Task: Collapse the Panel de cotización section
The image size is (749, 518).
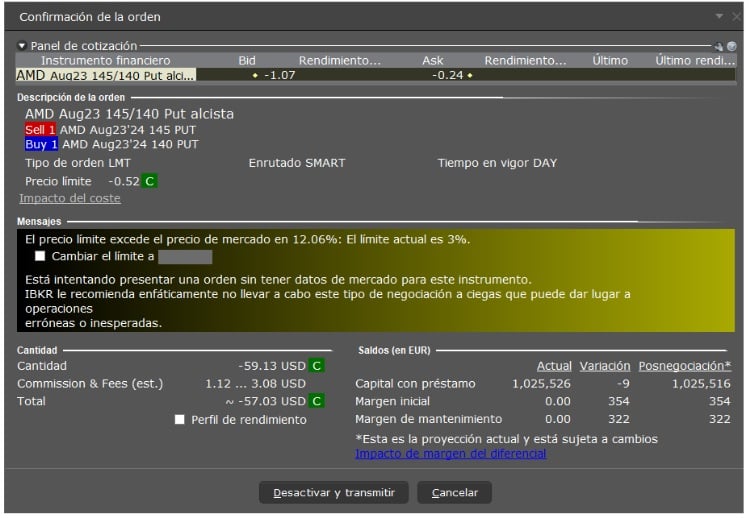Action: [22, 46]
